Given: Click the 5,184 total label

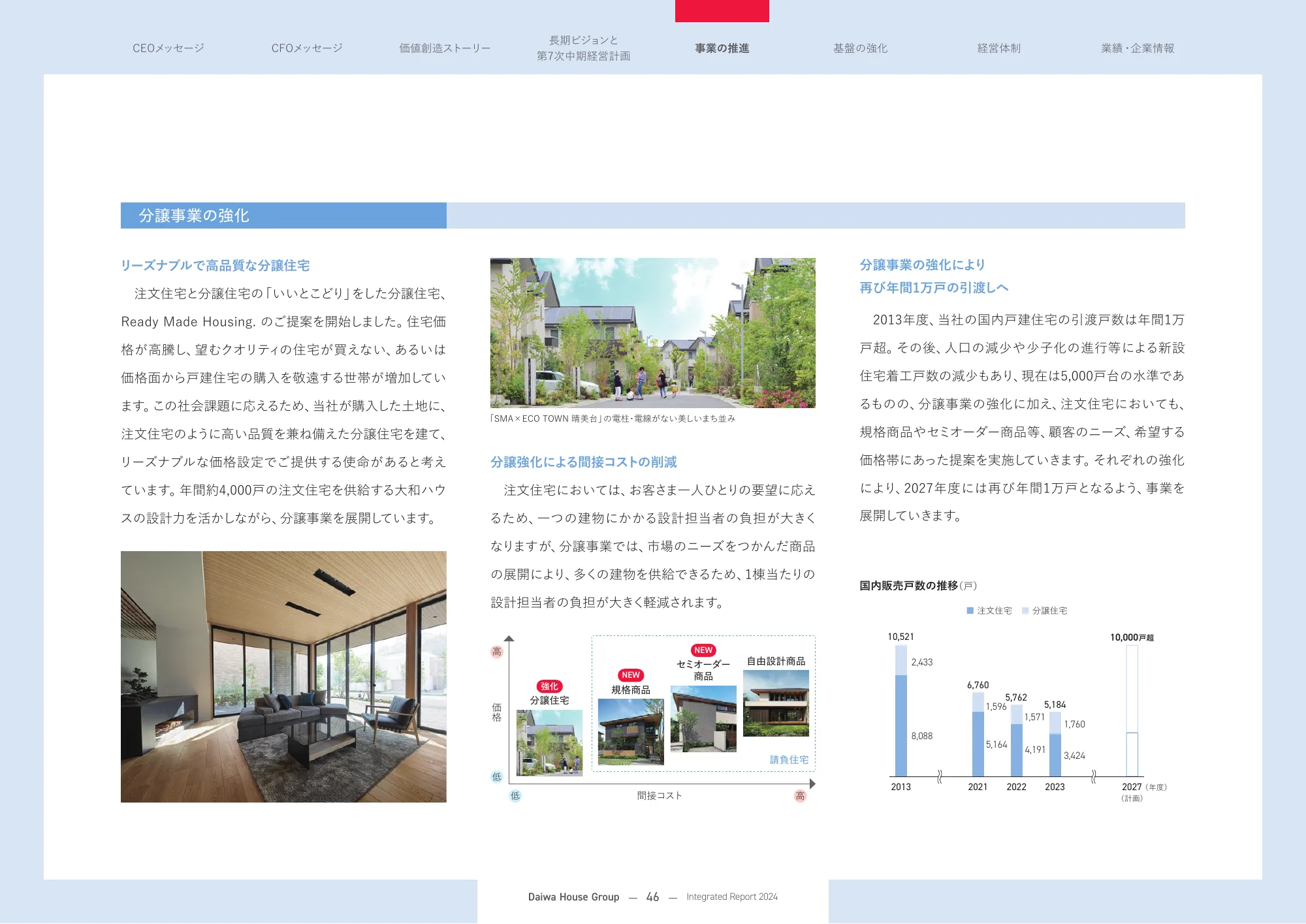Looking at the screenshot, I should pyautogui.click(x=1055, y=705).
